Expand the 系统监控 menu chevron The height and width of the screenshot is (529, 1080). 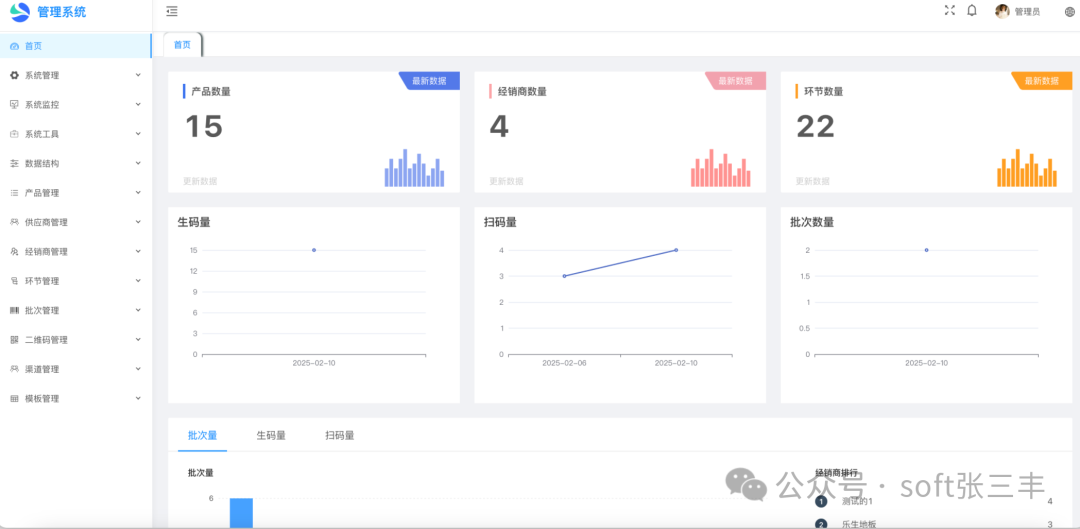pyautogui.click(x=138, y=104)
